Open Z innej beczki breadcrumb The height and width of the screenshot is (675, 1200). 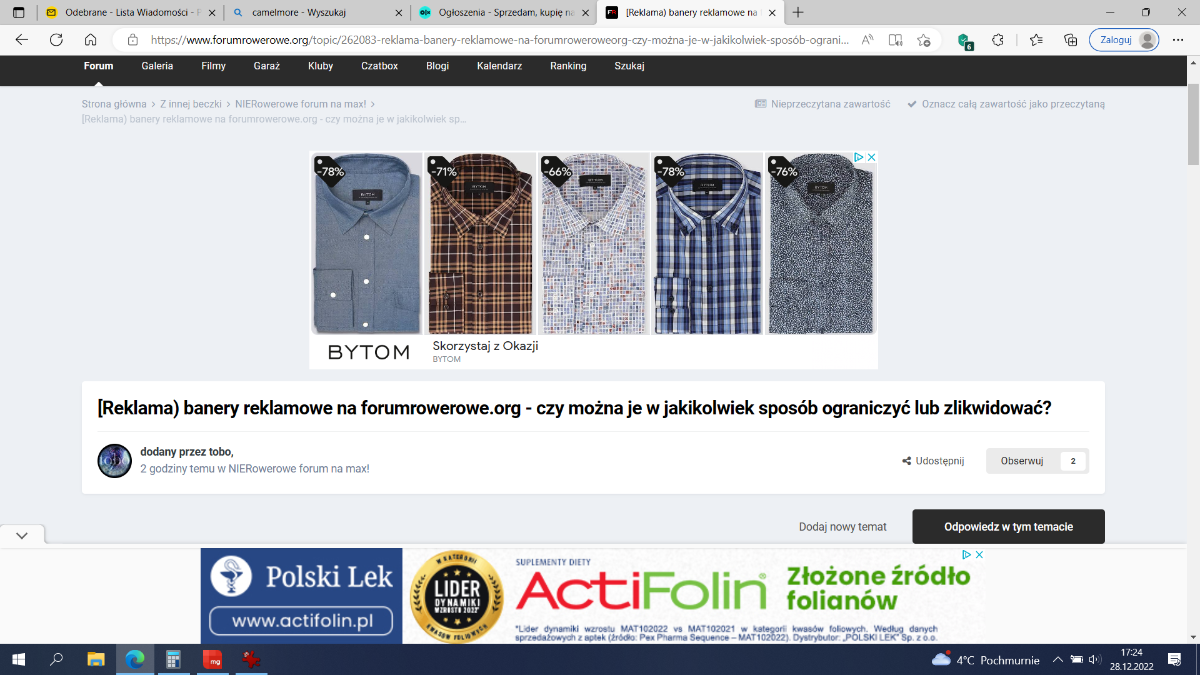191,104
